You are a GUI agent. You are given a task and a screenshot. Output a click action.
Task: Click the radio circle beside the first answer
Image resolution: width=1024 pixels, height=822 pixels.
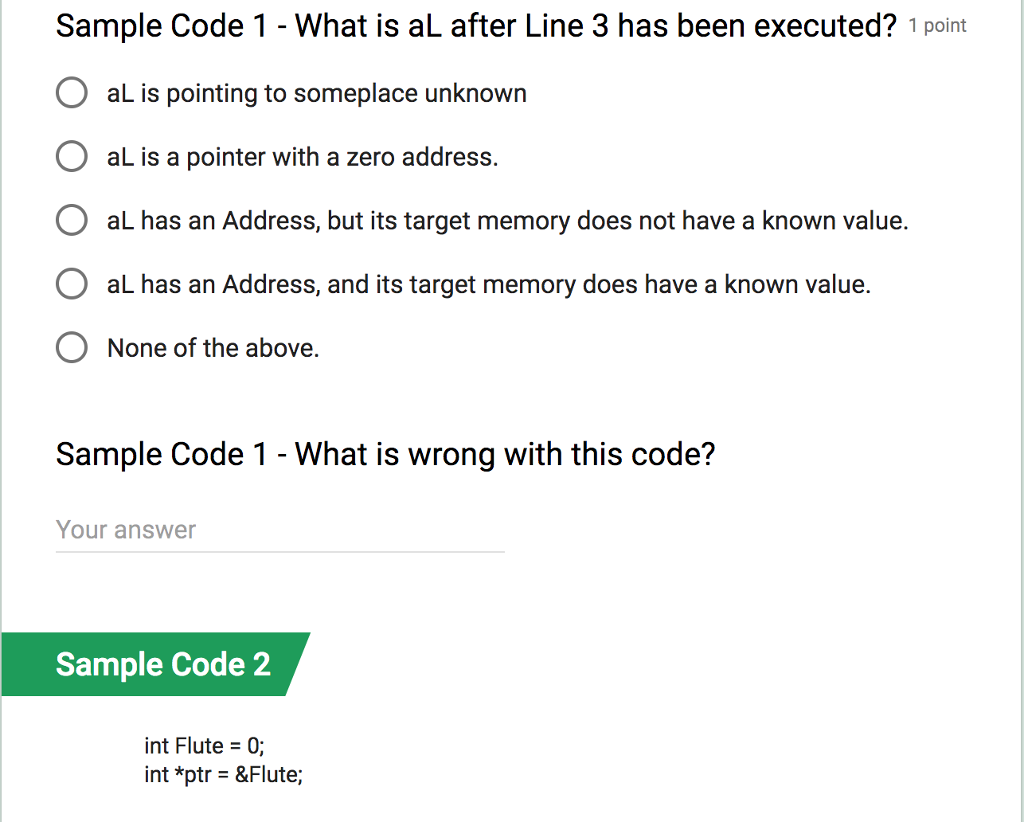coord(71,92)
